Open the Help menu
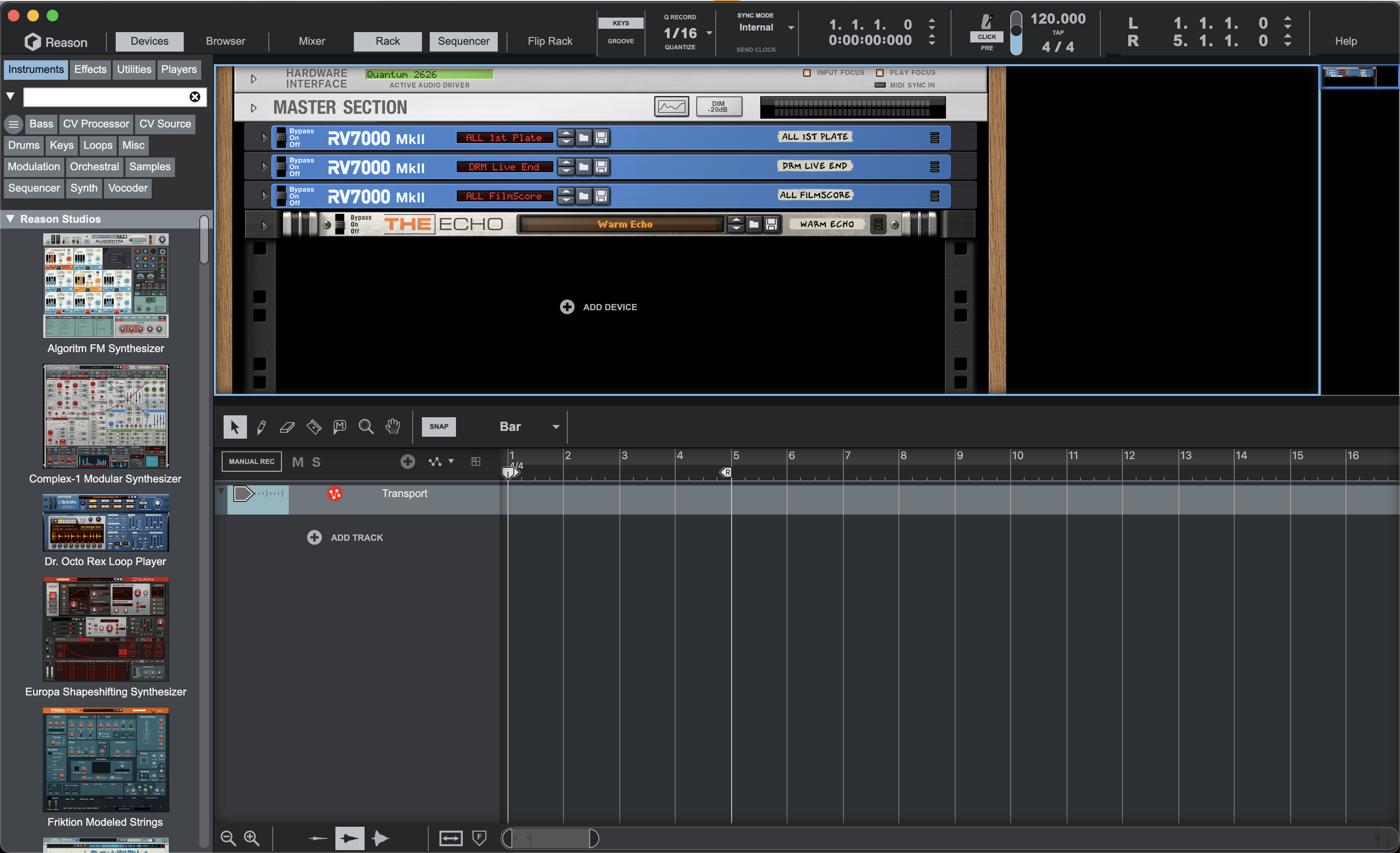1400x853 pixels. coord(1346,41)
